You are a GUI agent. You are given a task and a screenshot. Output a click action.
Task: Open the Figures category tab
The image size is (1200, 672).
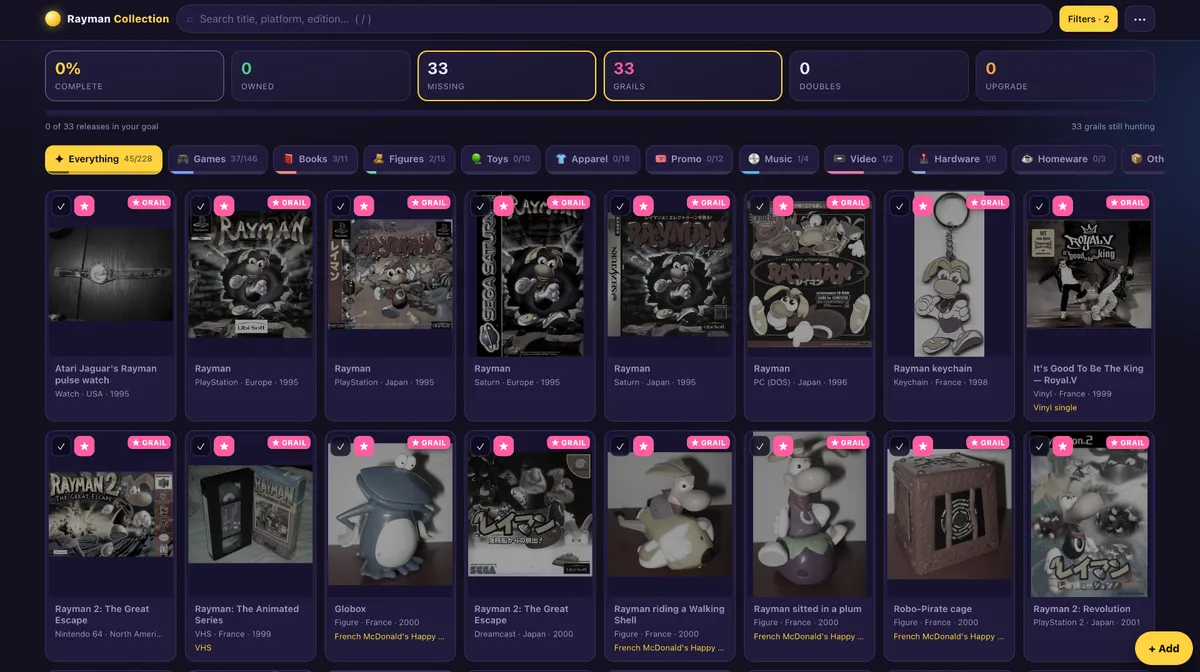409,159
